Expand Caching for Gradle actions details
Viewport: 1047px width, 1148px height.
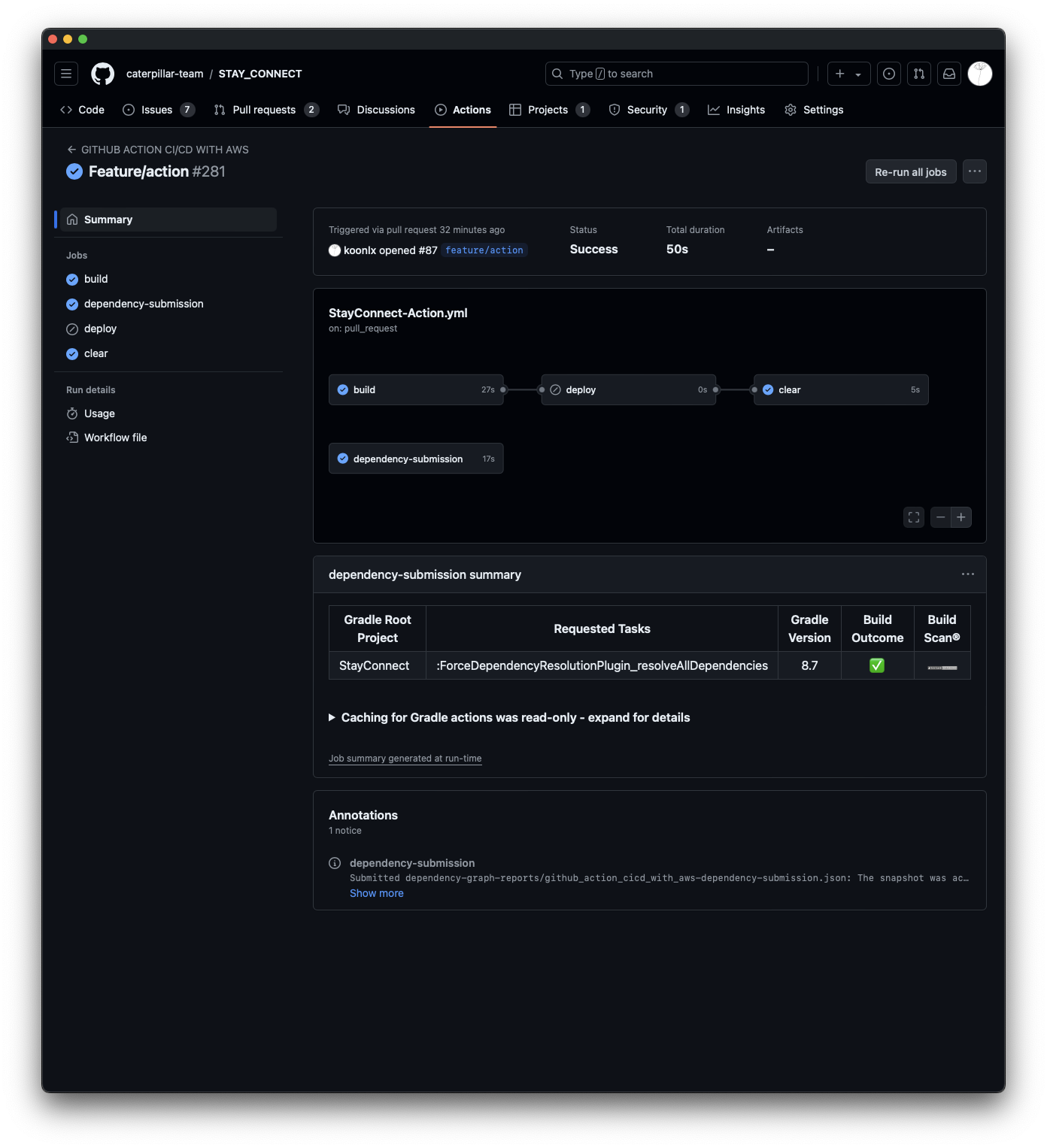pyautogui.click(x=509, y=718)
